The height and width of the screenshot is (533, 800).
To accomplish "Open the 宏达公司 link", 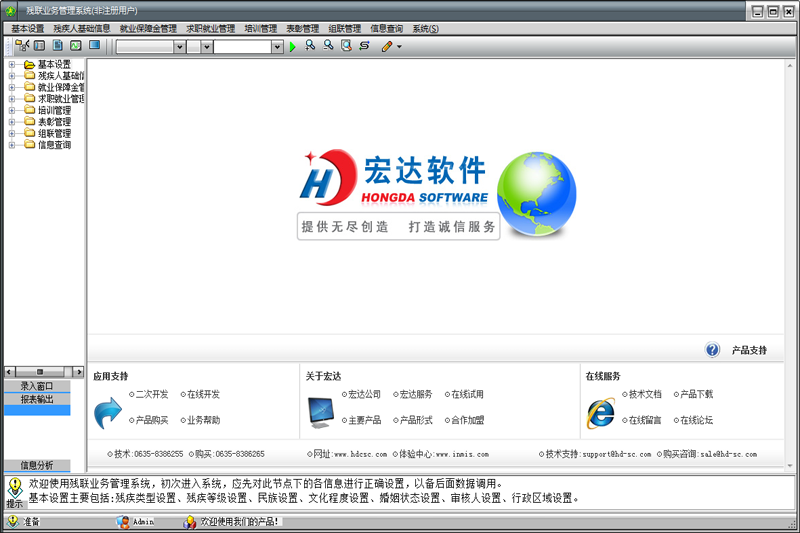I will point(364,394).
